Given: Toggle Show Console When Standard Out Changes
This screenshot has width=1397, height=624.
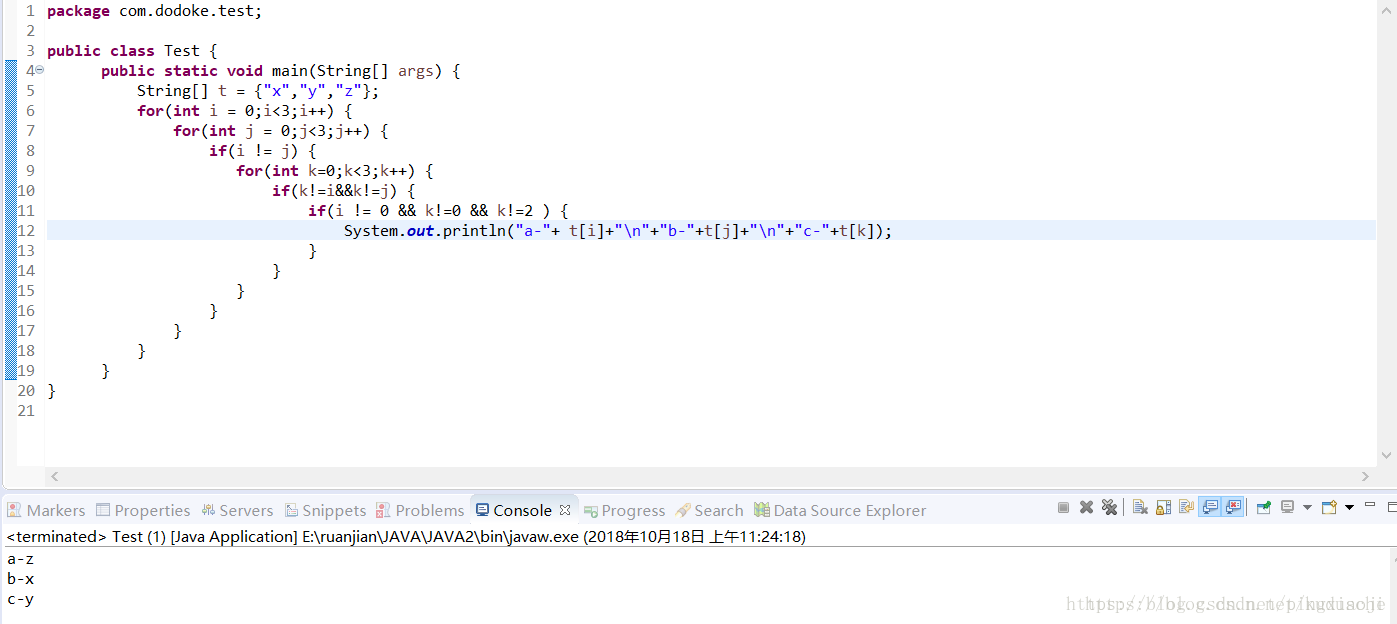Looking at the screenshot, I should tap(1210, 508).
